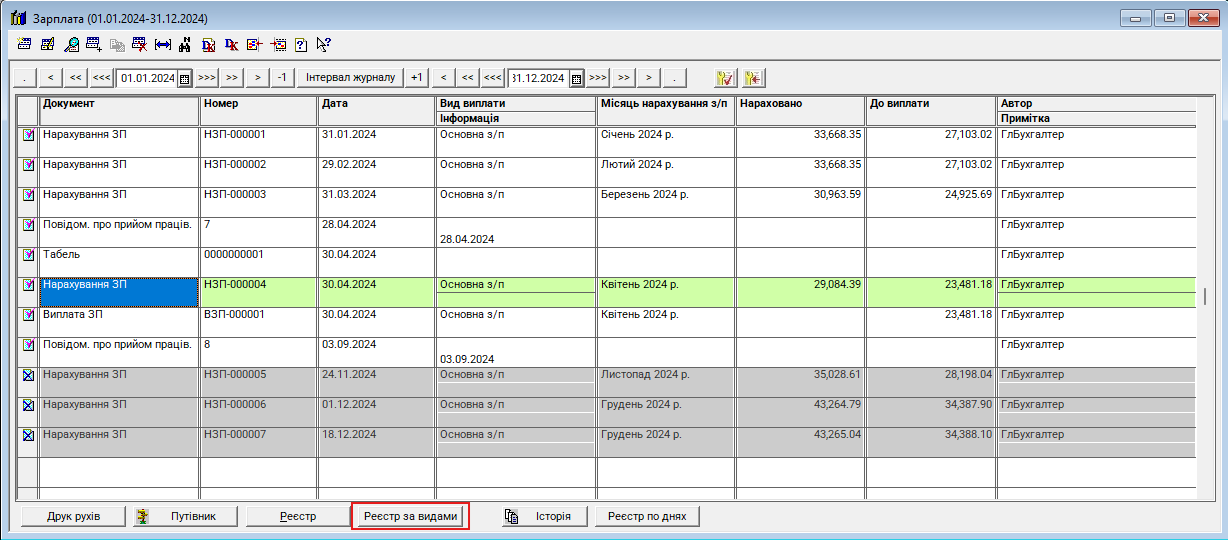
Task: Click the filter settings icon with checkmark
Action: [x=726, y=78]
